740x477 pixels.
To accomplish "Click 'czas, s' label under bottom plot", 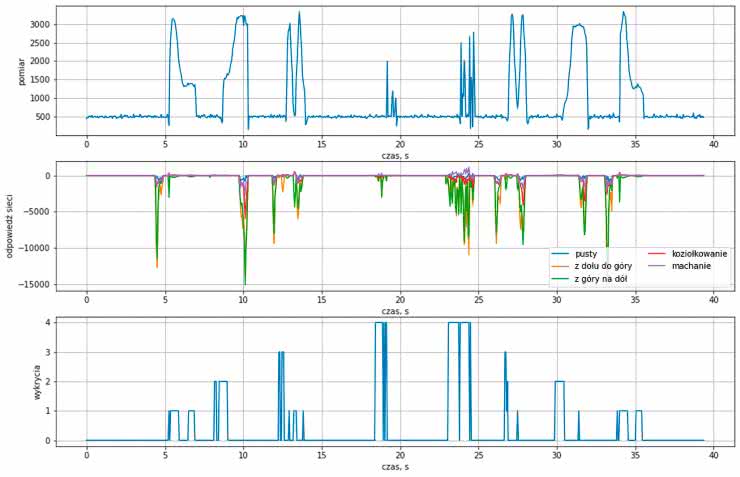I will pyautogui.click(x=395, y=467).
